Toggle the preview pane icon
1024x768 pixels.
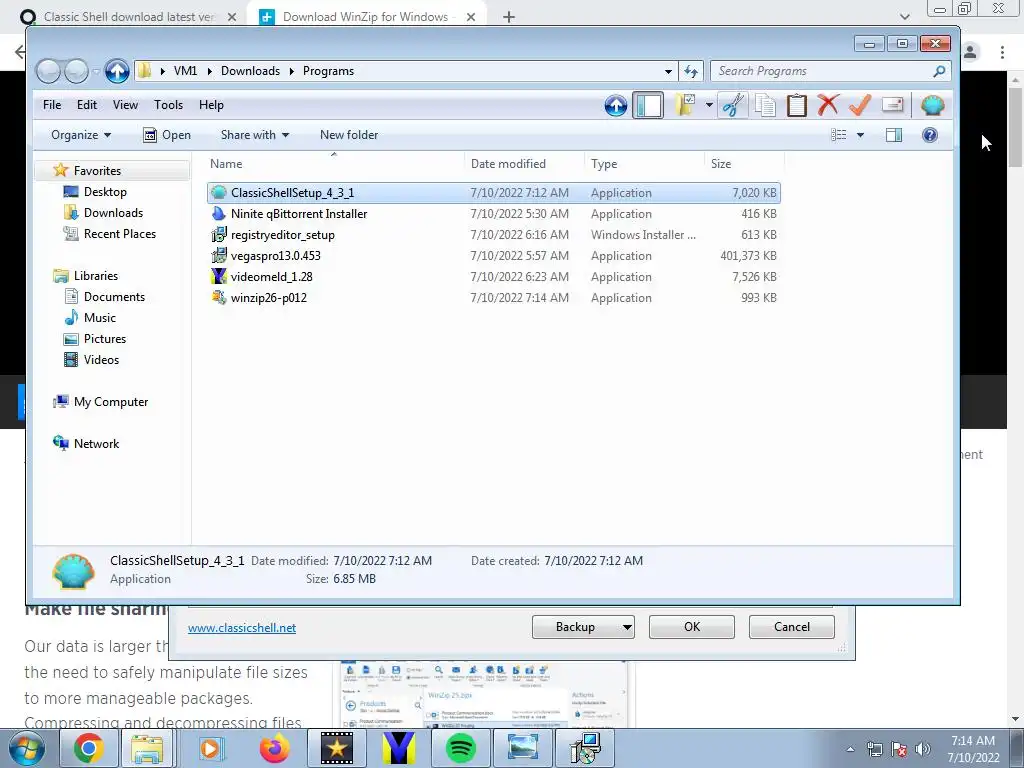coord(893,135)
